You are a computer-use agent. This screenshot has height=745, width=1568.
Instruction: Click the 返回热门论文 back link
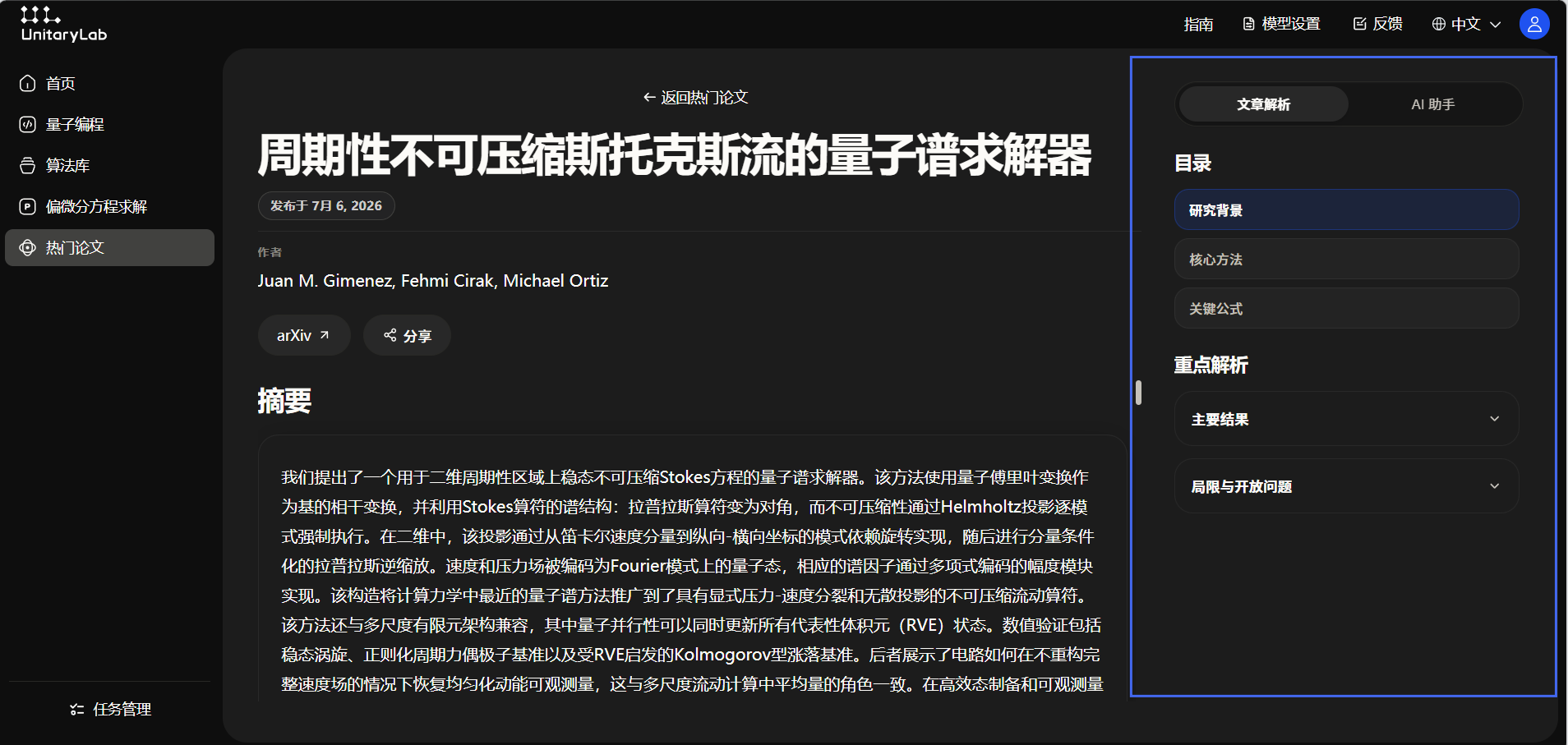tap(695, 97)
